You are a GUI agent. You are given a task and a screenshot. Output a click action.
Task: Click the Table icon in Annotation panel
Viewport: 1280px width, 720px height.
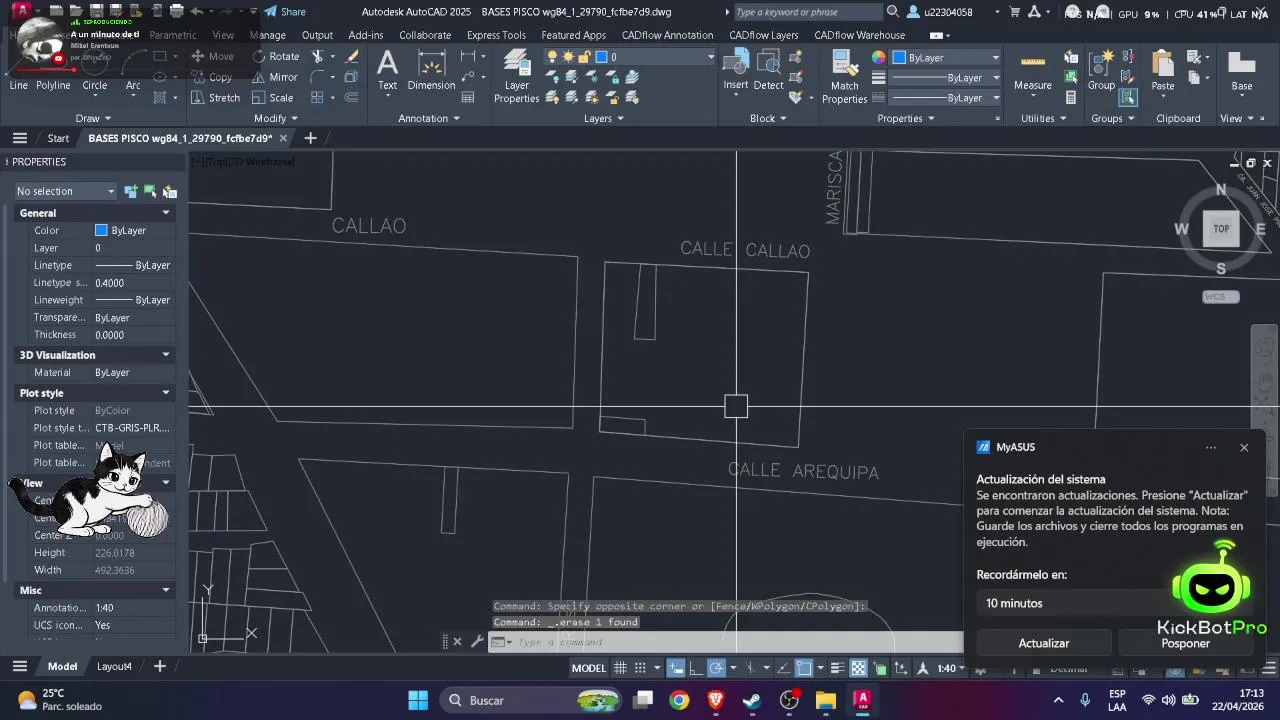point(467,98)
